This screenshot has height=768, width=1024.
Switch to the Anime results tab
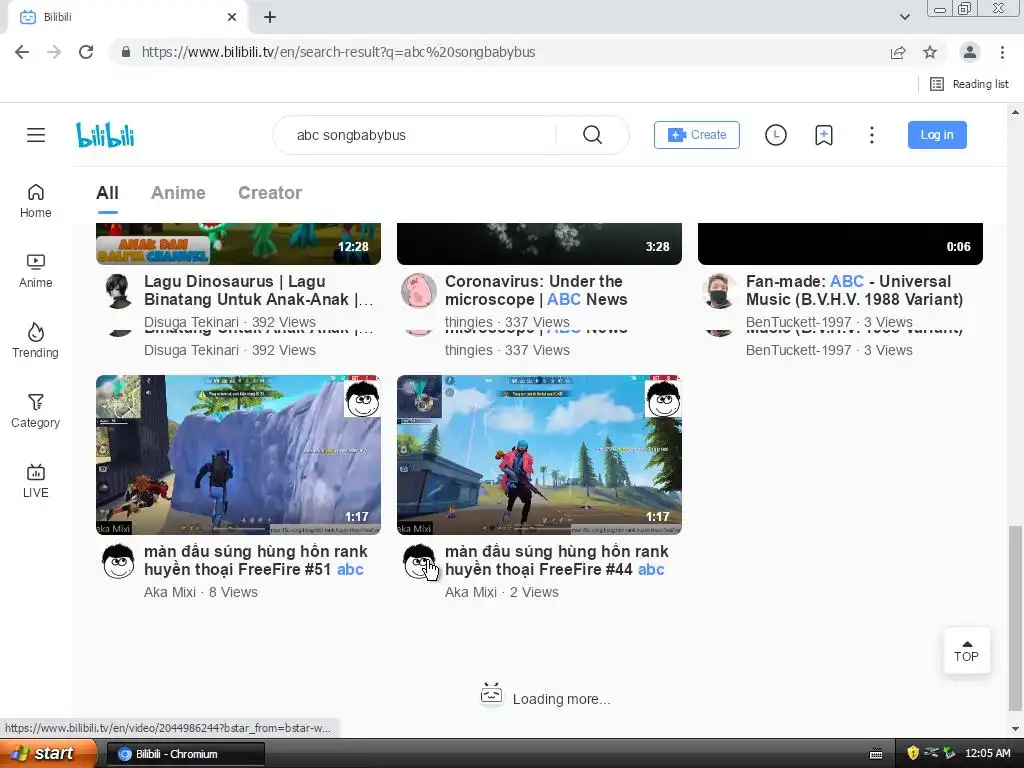(x=178, y=193)
